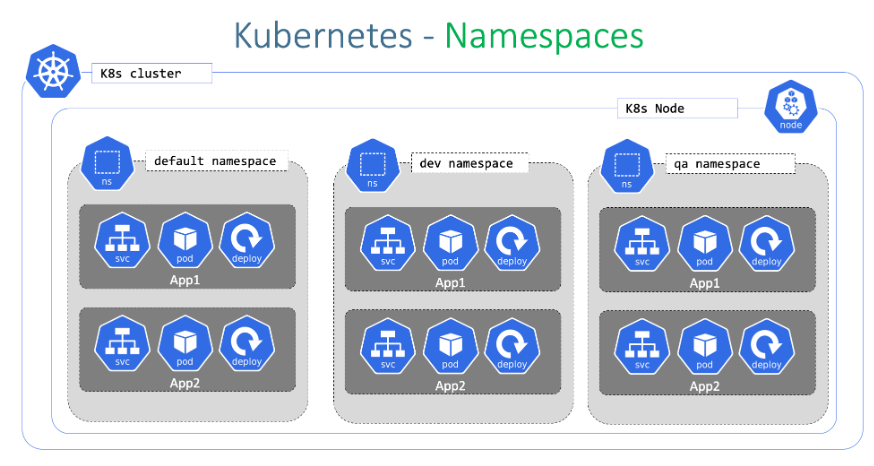Click App2 label in dev namespace
The image size is (874, 466).
450,386
